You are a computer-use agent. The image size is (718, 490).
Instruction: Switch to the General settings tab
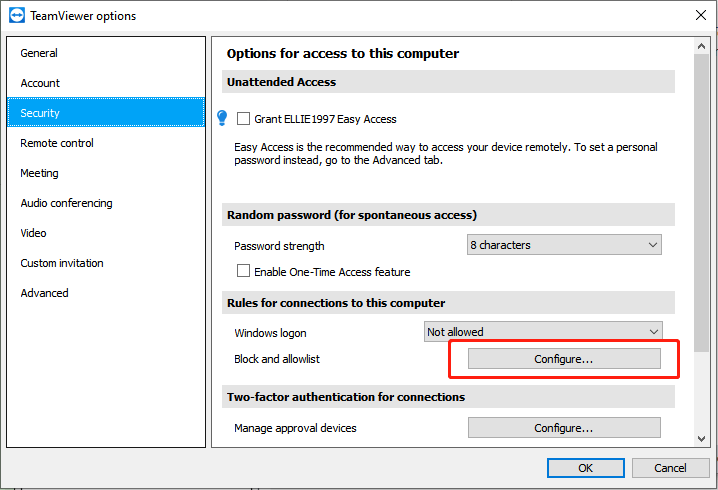39,53
